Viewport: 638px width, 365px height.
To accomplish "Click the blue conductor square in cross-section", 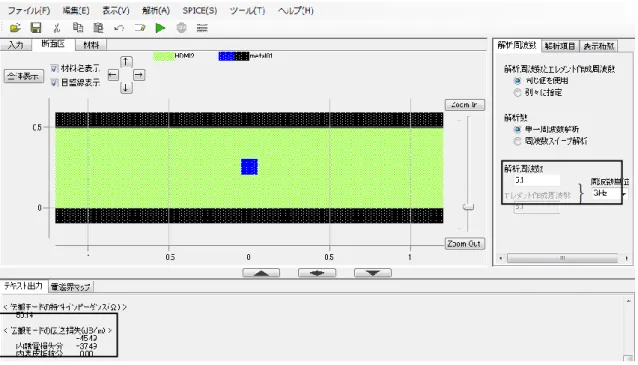I will (x=249, y=167).
